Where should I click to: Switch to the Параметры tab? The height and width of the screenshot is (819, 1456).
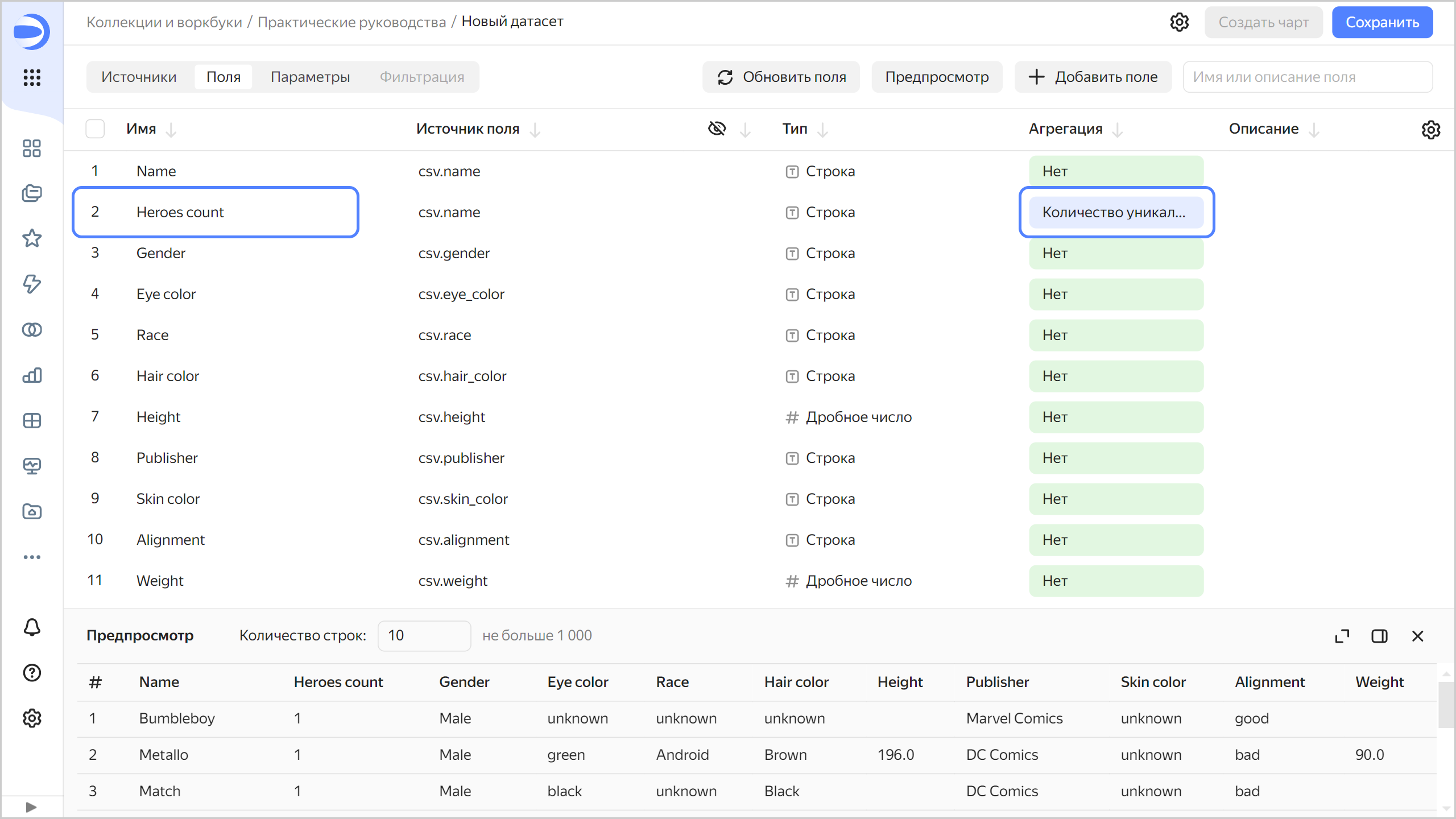point(310,77)
